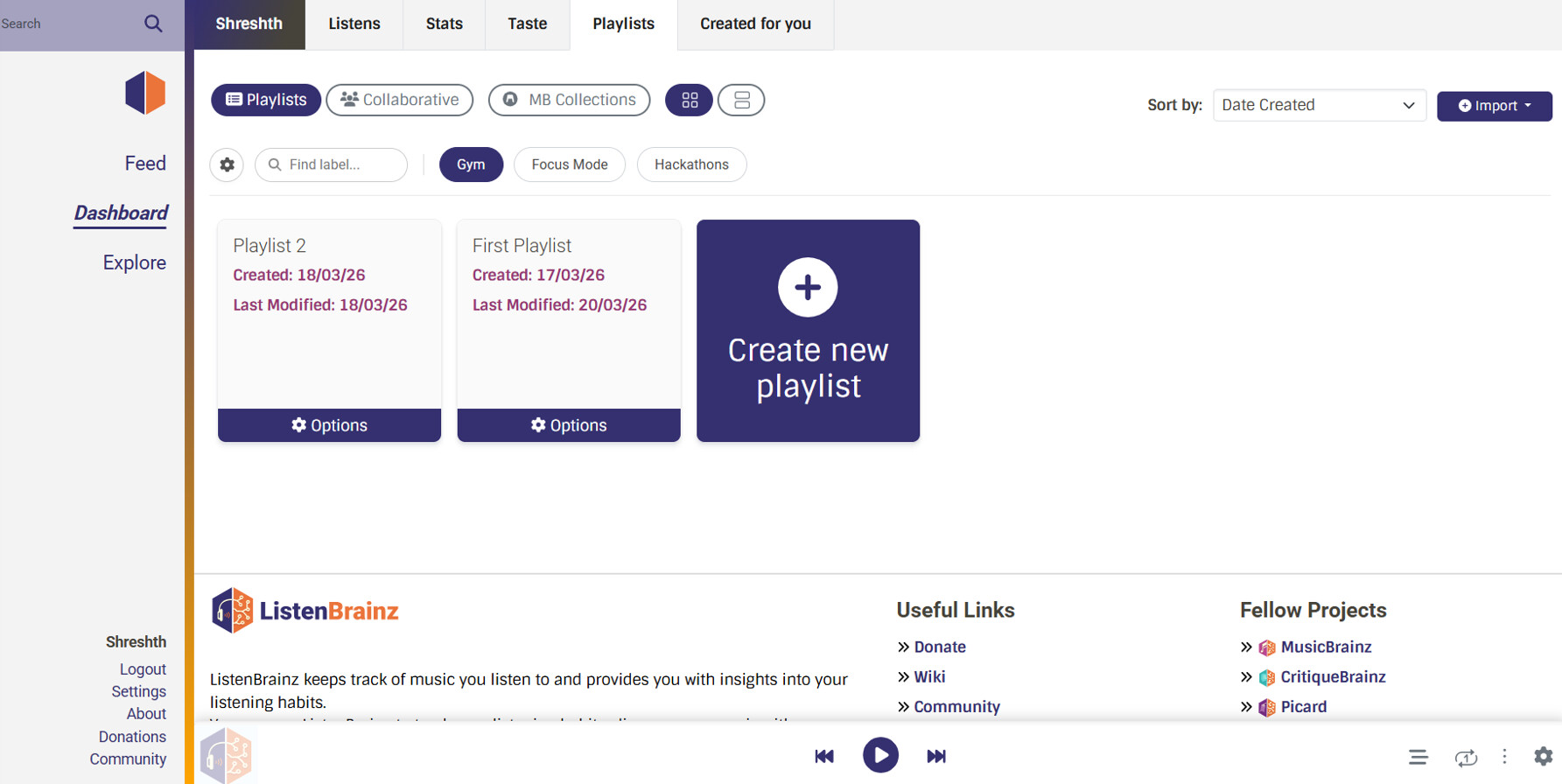1562x784 pixels.
Task: Open the Import dropdown menu
Action: click(1494, 106)
